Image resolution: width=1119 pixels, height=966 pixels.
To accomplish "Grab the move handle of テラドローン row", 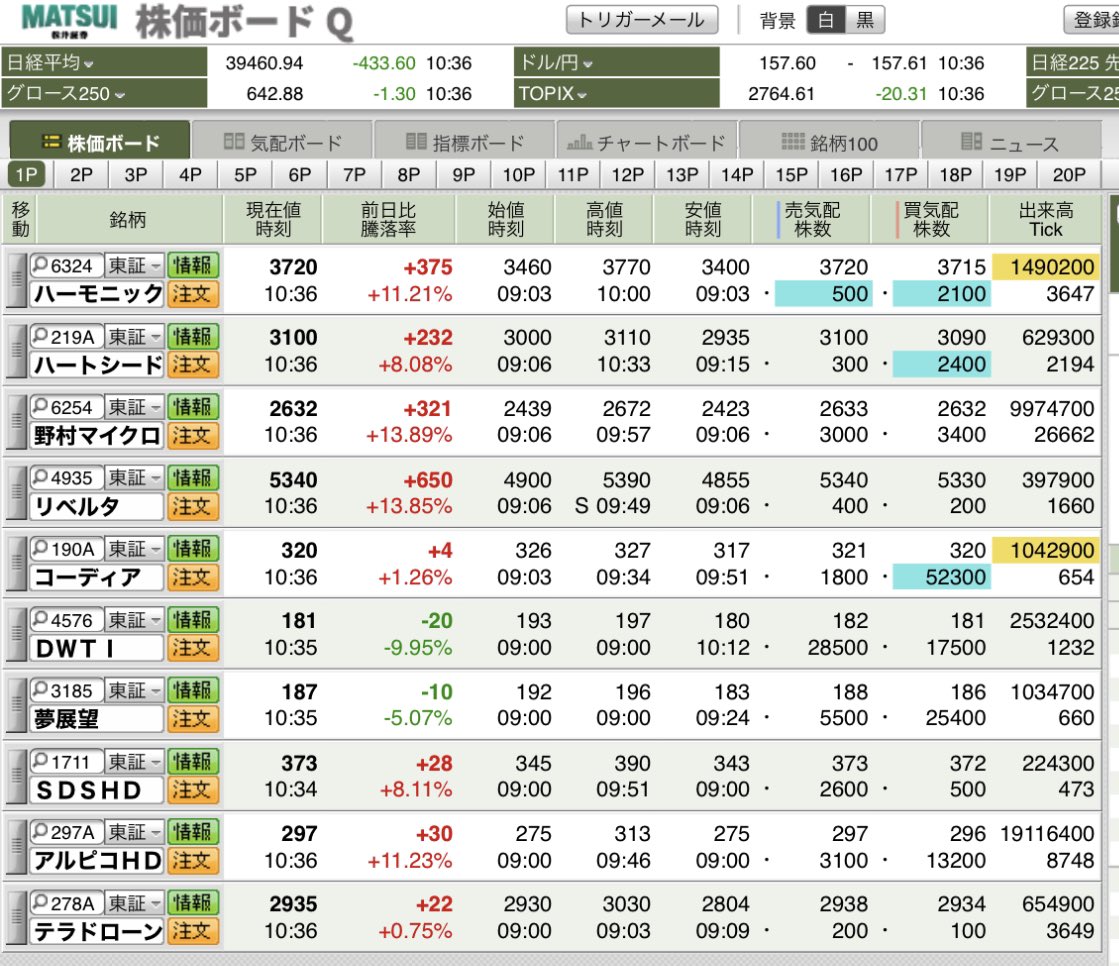I will tap(16, 917).
